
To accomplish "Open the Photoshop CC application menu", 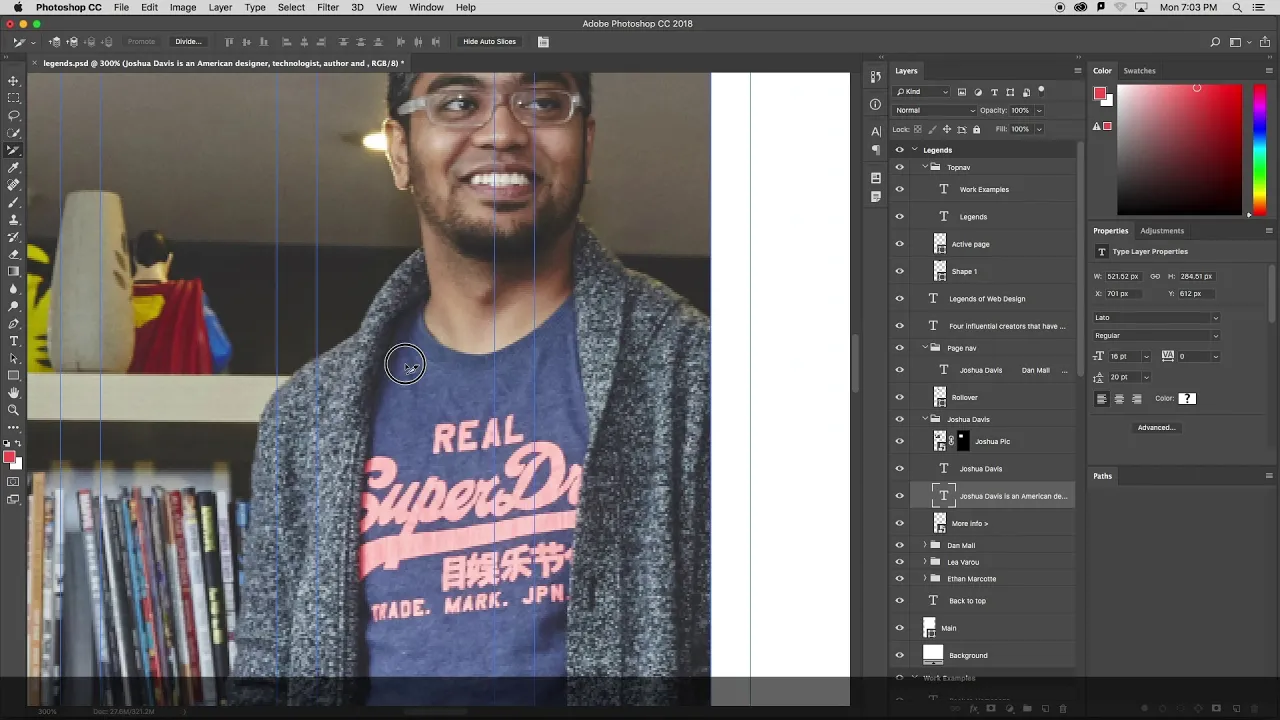I will [69, 7].
